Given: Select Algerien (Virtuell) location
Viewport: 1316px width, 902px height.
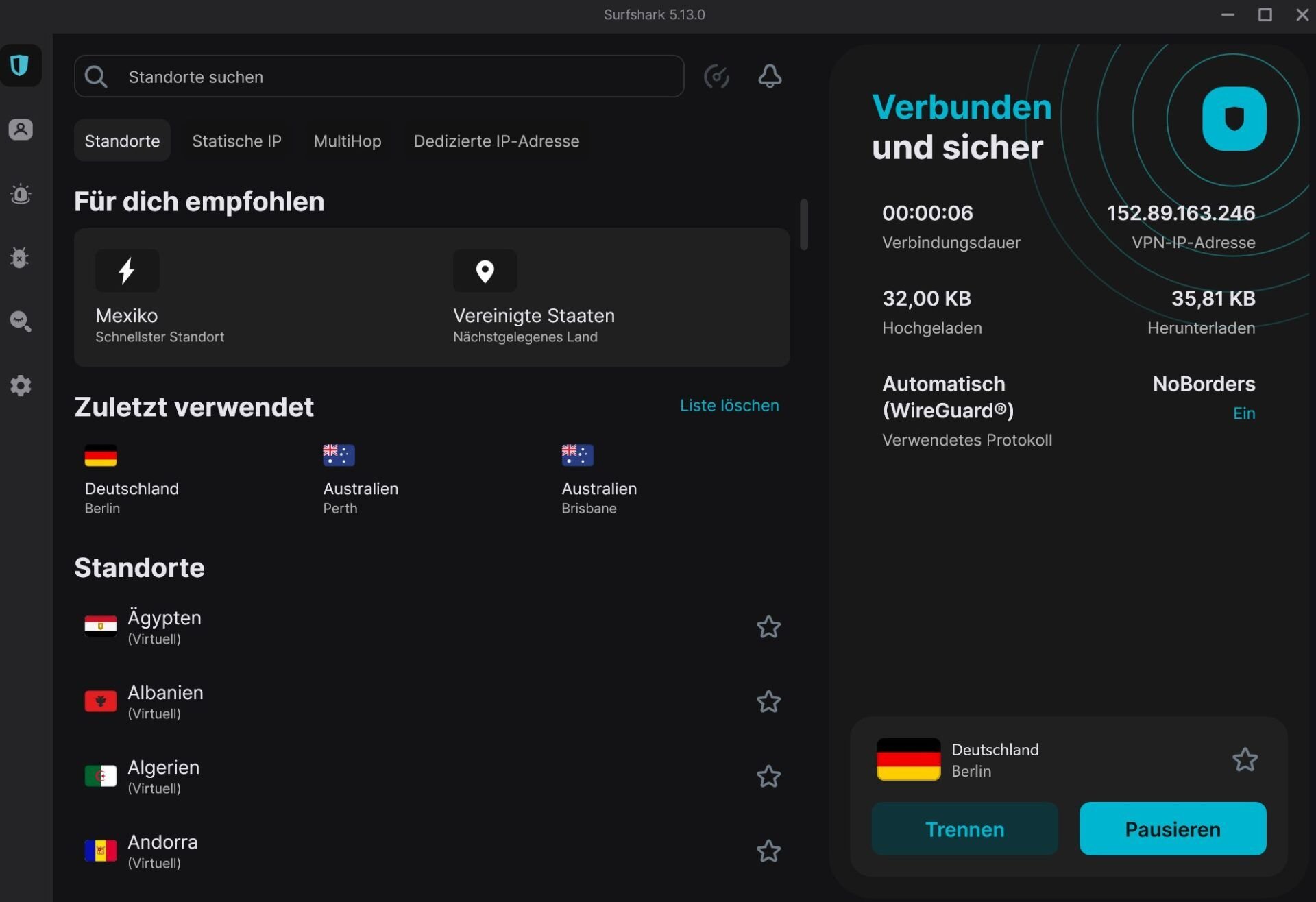Looking at the screenshot, I should [432, 776].
